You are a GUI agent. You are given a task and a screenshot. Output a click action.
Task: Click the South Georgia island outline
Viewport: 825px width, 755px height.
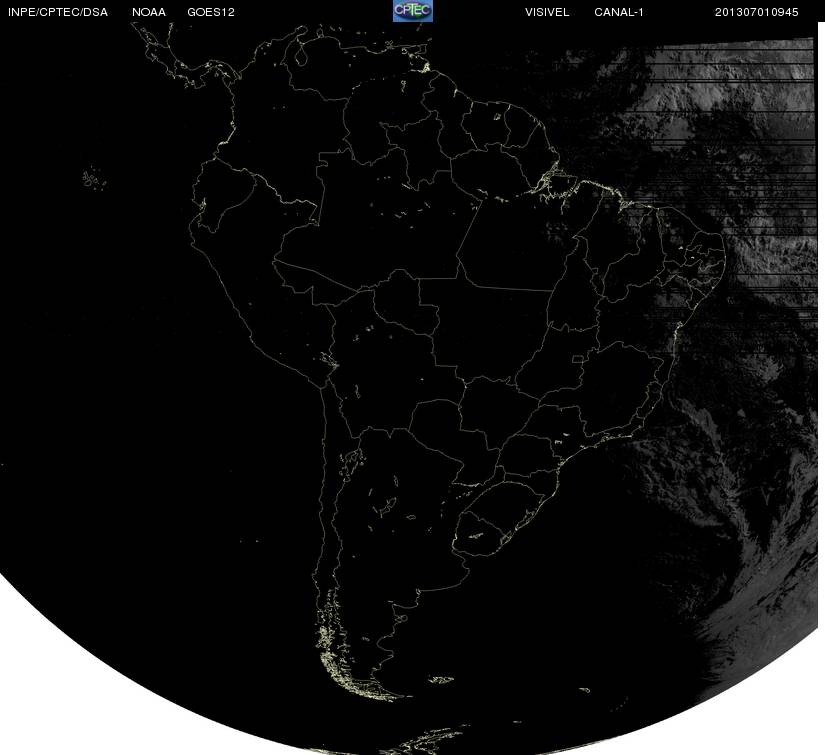pyautogui.click(x=584, y=690)
